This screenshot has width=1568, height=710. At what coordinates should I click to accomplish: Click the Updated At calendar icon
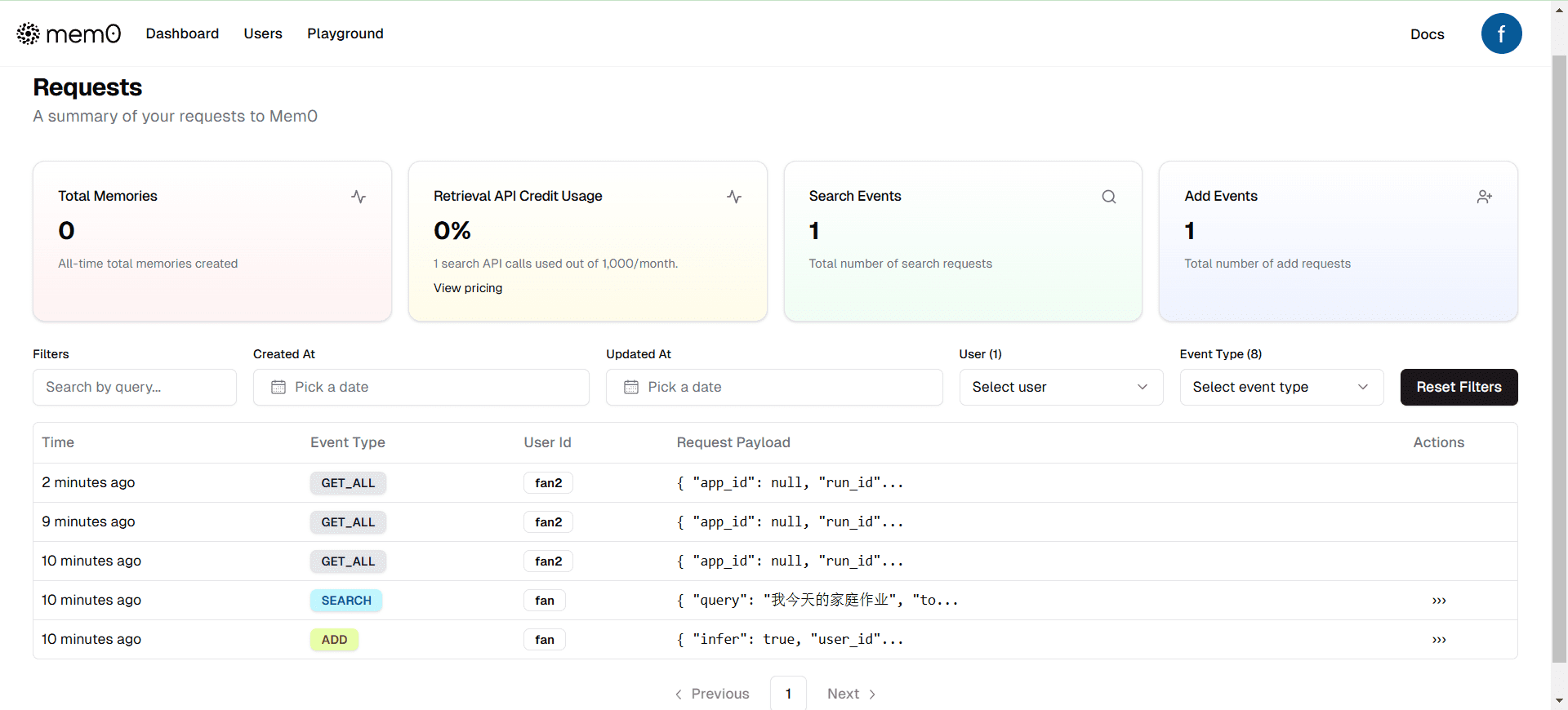[631, 387]
